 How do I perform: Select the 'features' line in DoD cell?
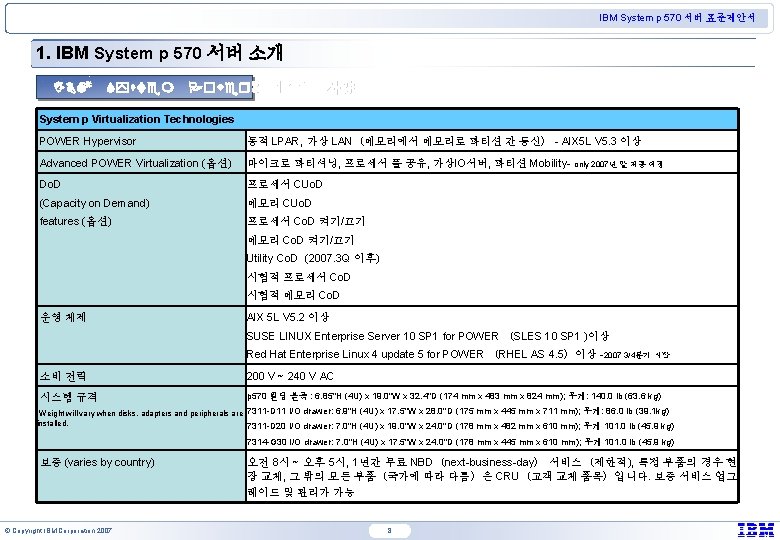pyautogui.click(x=76, y=221)
